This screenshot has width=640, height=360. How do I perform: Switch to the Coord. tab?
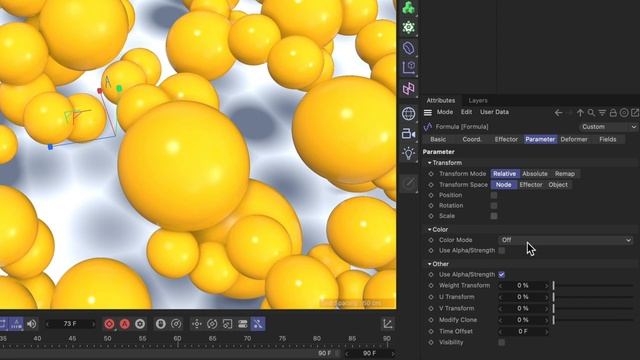click(471, 140)
